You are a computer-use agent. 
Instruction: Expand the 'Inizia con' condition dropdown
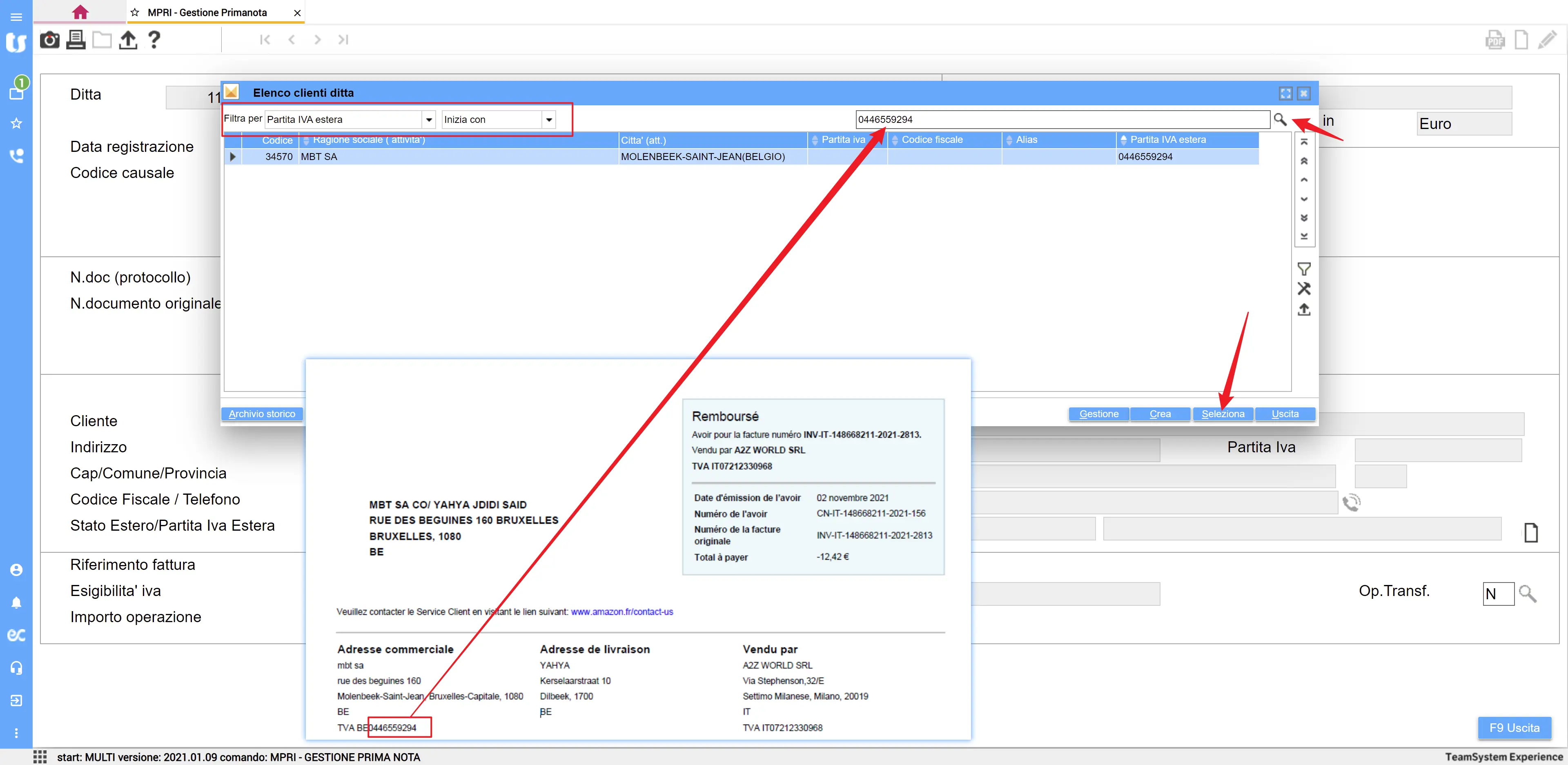pyautogui.click(x=549, y=120)
